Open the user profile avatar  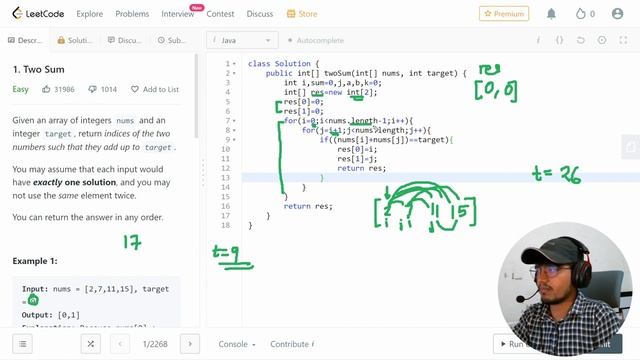[617, 13]
